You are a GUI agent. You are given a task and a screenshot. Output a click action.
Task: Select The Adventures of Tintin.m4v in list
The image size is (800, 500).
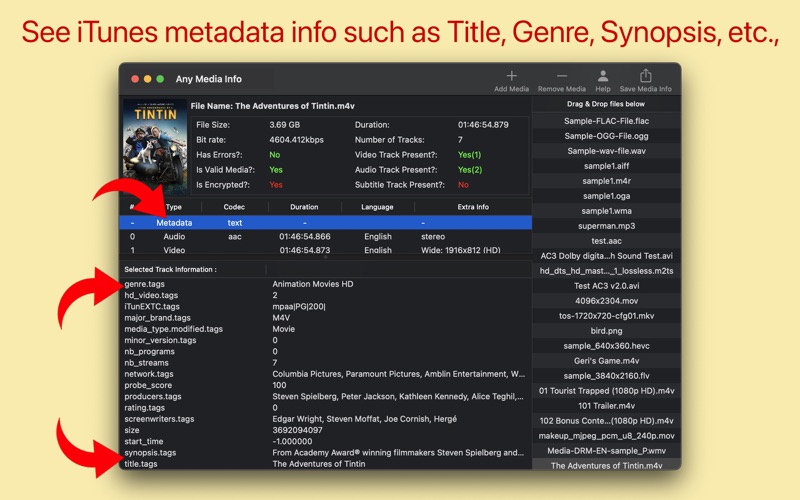tap(606, 465)
